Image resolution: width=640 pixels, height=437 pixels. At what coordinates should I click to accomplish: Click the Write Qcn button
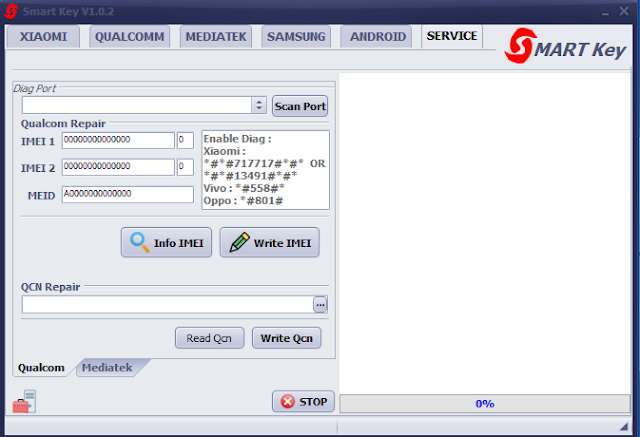point(287,338)
